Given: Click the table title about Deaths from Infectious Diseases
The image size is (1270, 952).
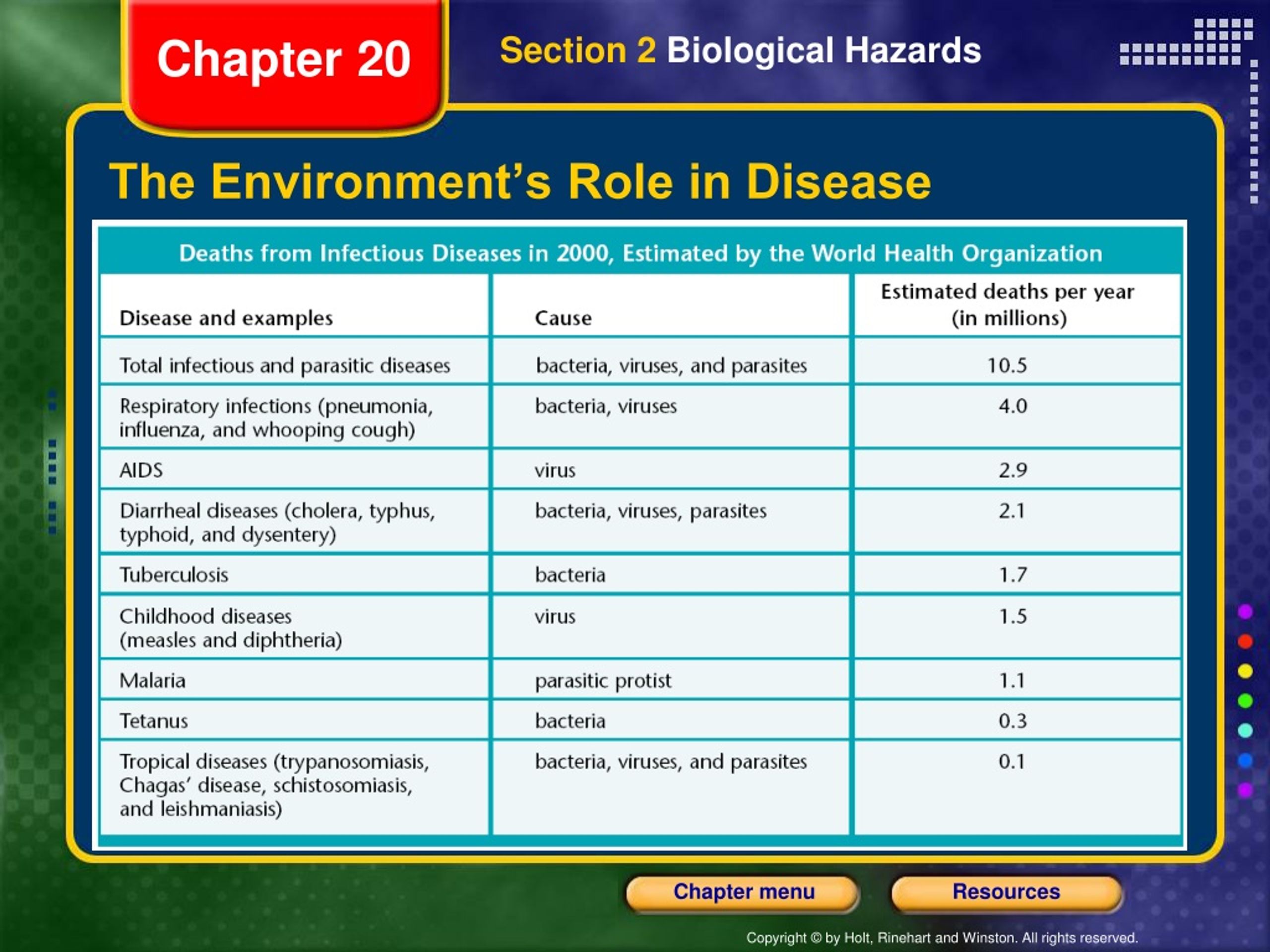Looking at the screenshot, I should 640,253.
